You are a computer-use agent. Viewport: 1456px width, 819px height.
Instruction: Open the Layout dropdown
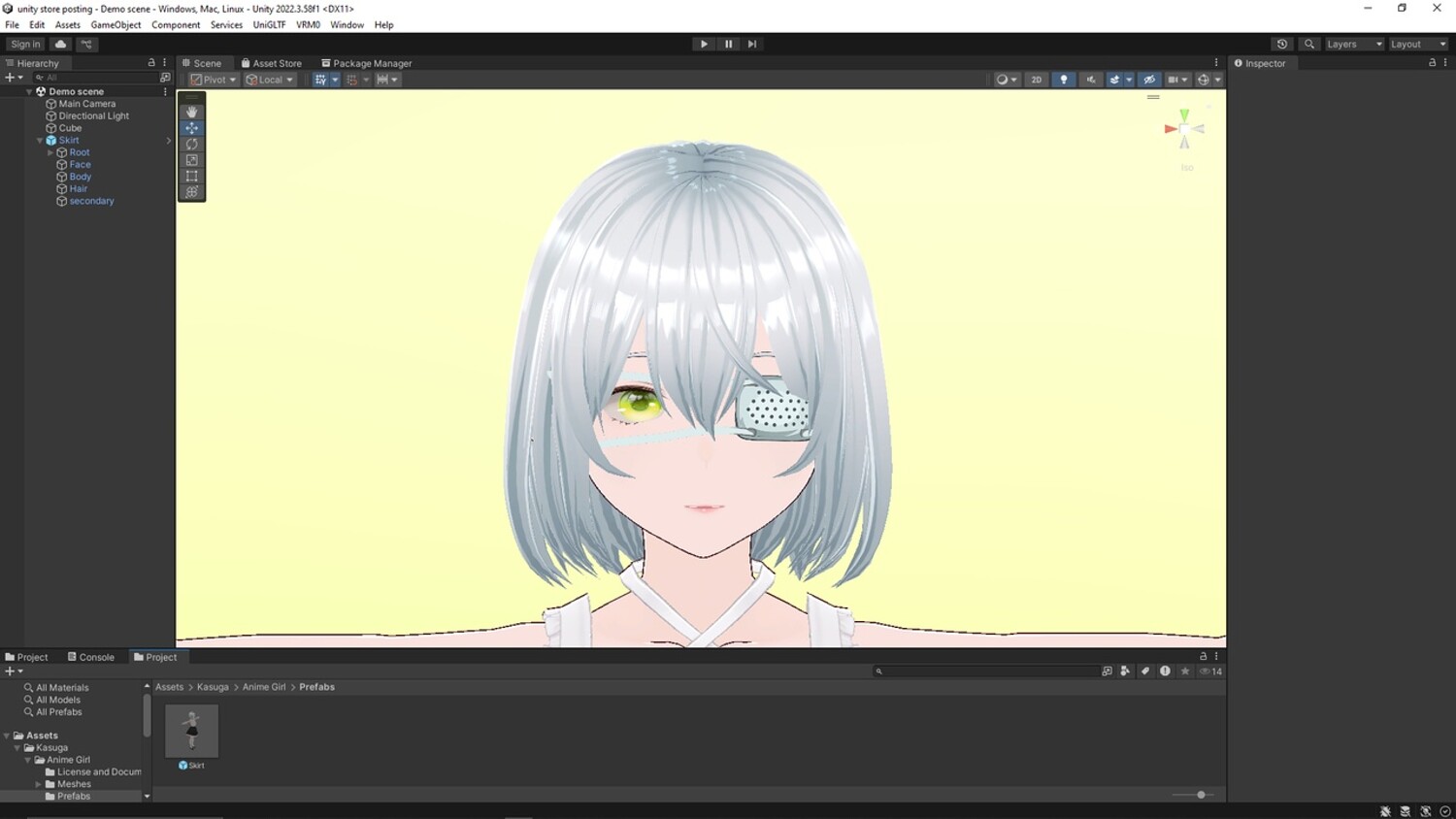[x=1418, y=44]
